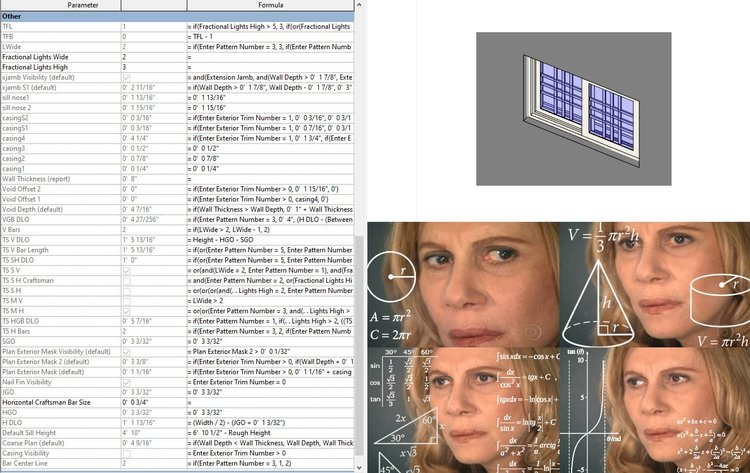Viewport: 750px width, 473px height.
Task: Edit the Fractional Lights Wide value
Action: pos(151,57)
